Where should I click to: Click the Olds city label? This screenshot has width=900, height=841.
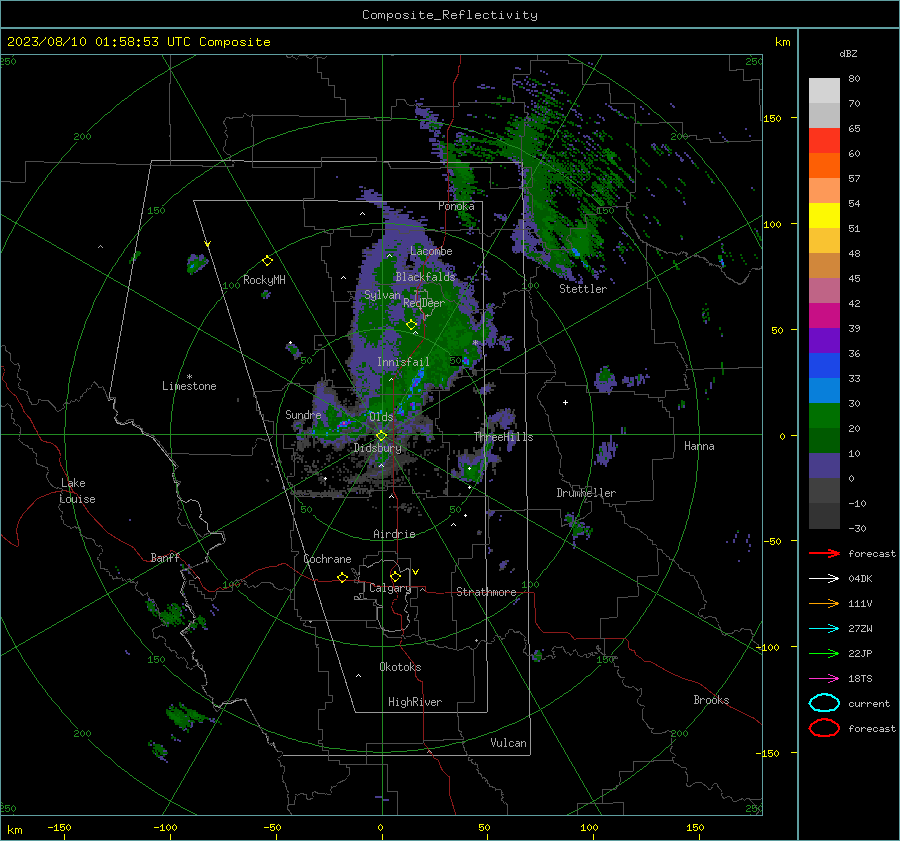pos(381,417)
